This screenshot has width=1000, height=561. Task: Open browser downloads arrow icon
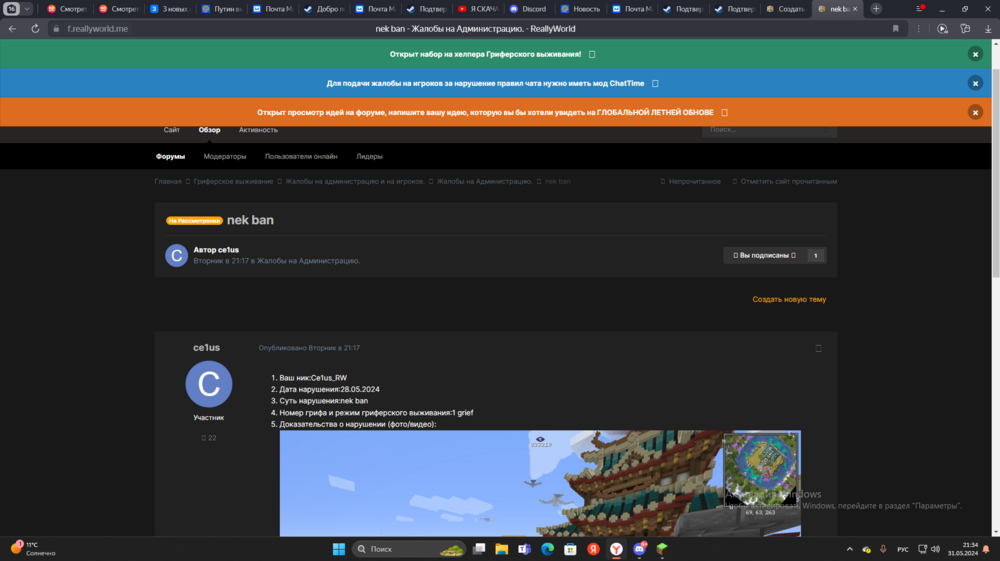[988, 29]
